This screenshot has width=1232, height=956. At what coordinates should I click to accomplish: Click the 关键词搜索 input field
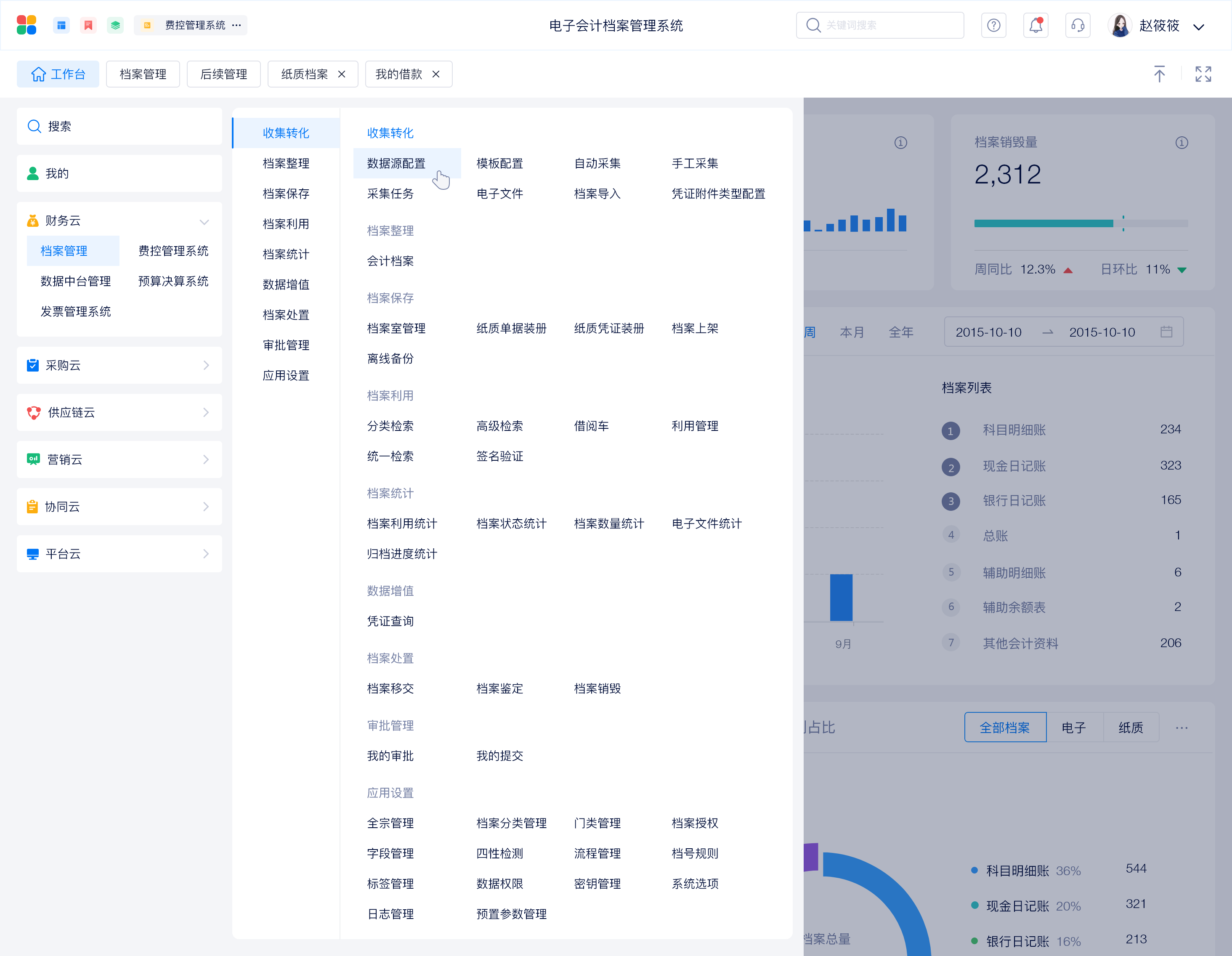(x=880, y=25)
